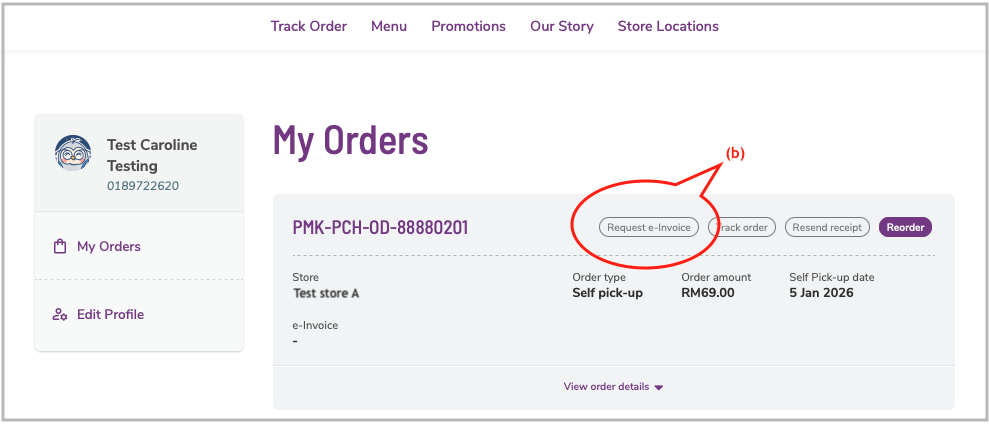Click the phone number 0189722620

[x=143, y=186]
